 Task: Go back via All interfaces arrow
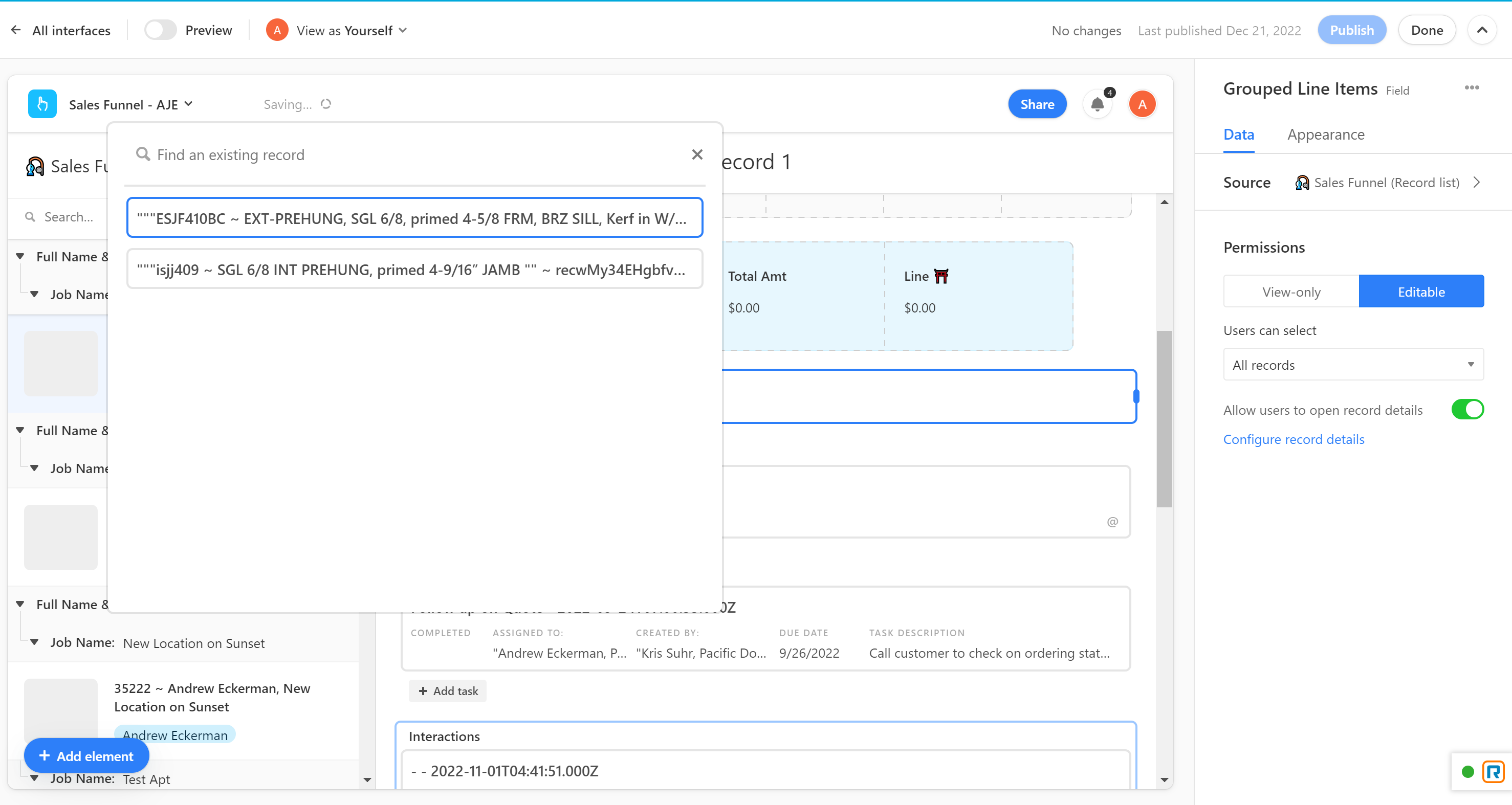click(16, 30)
